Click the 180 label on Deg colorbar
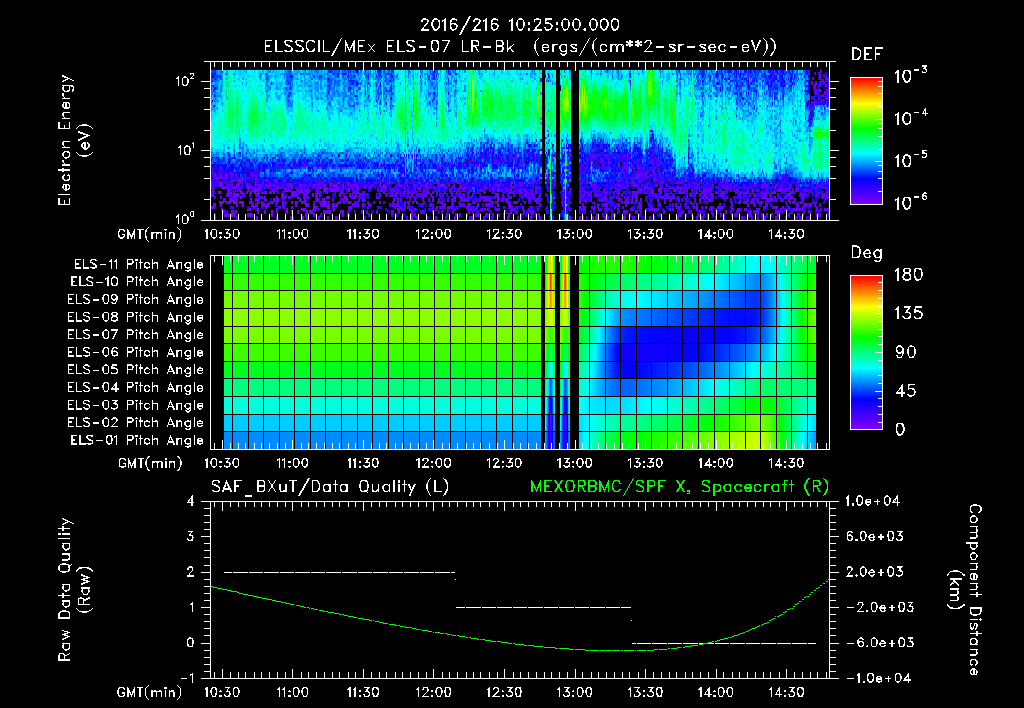Viewport: 1024px width, 708px height. tap(908, 275)
